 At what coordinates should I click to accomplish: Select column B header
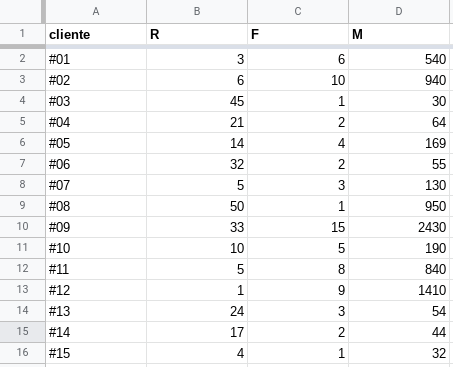pyautogui.click(x=197, y=11)
